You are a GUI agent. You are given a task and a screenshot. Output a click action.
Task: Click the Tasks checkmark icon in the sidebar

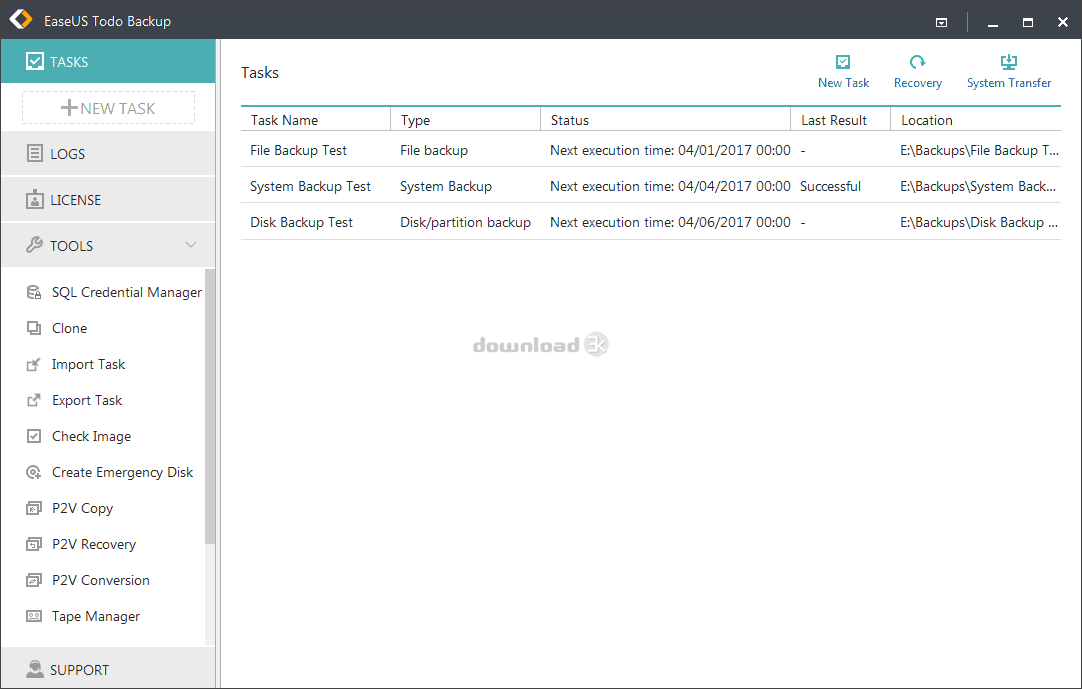tap(35, 61)
